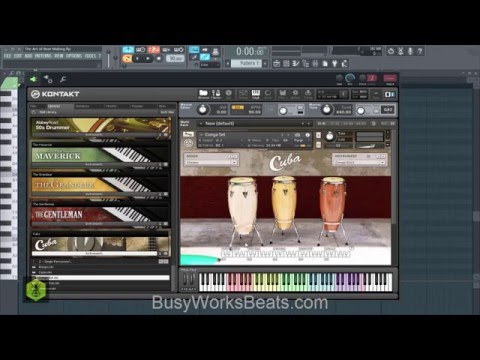
Task: Open the Cuba INSTRUMENT dropdown
Action: [x=359, y=162]
